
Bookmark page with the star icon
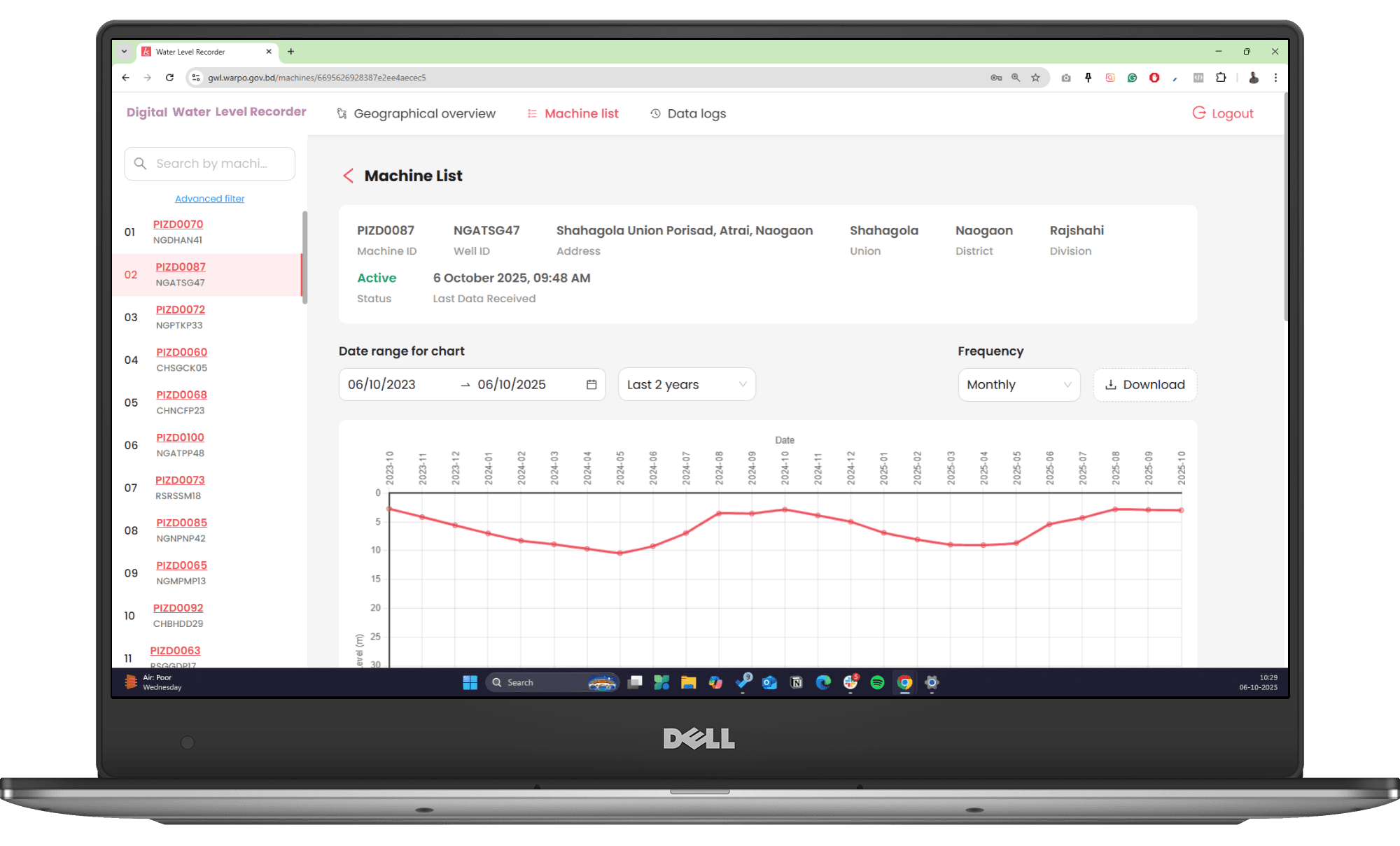(x=1035, y=78)
